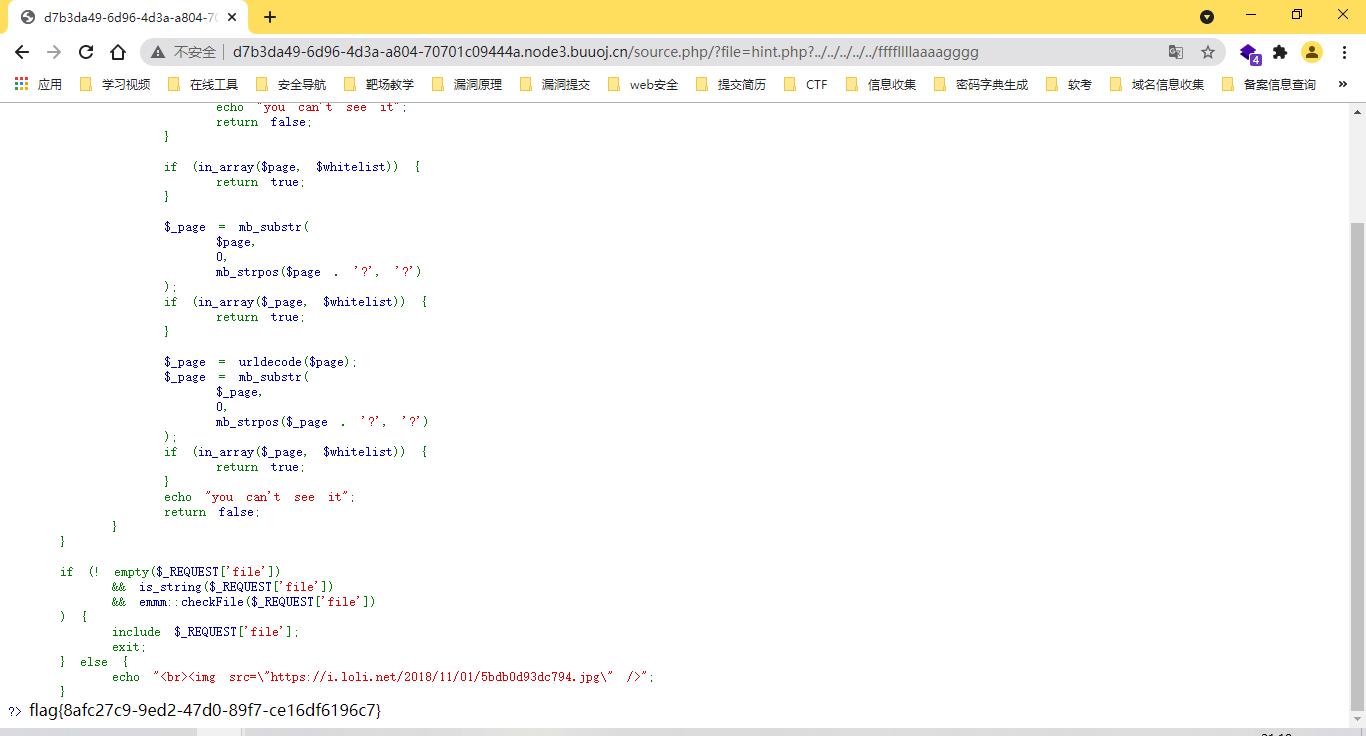Open Chrome's three-dot menu

click(1344, 52)
